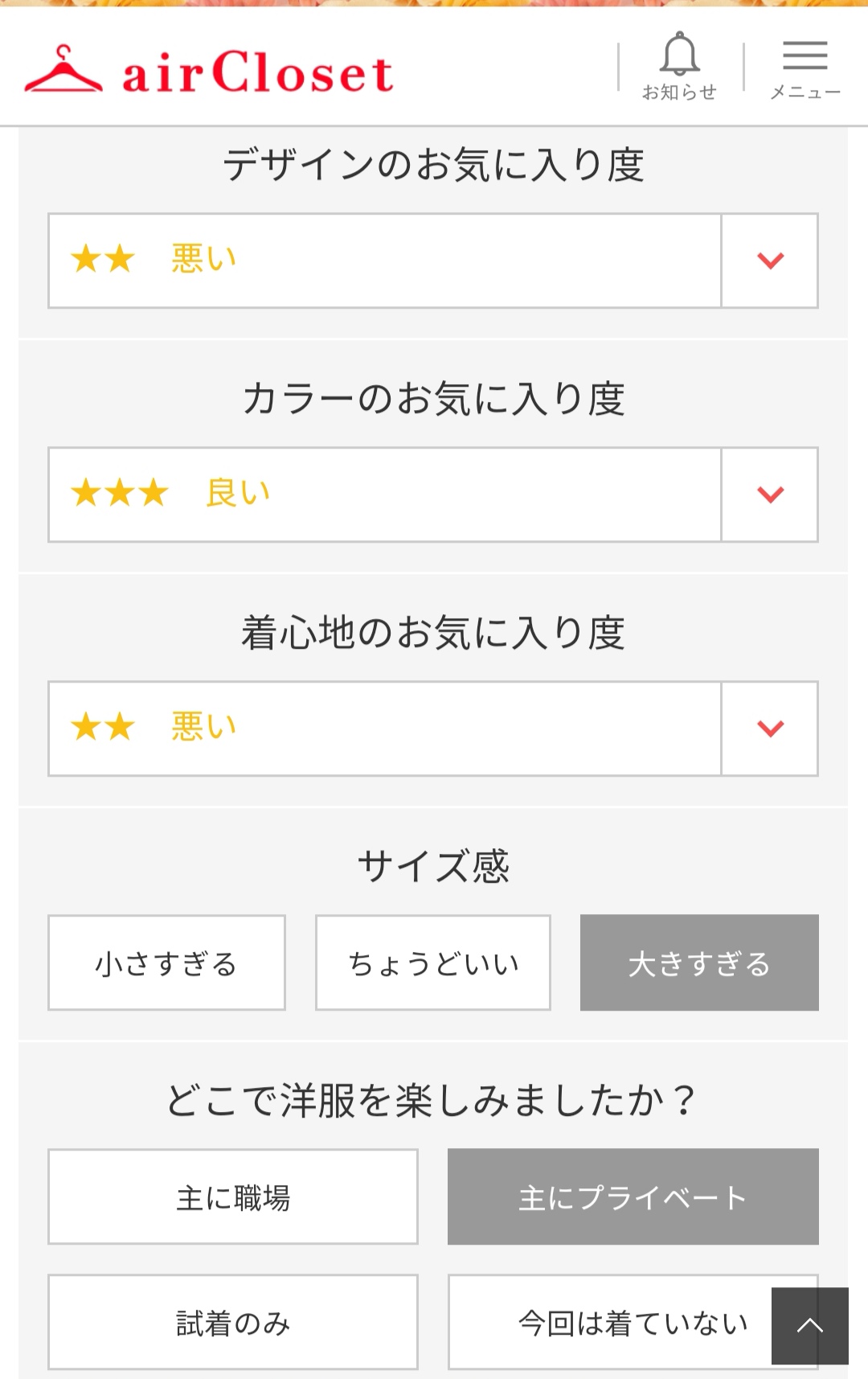The width and height of the screenshot is (868, 1379).
Task: Open the color rating select showing 良い
Action: pyautogui.click(x=384, y=495)
